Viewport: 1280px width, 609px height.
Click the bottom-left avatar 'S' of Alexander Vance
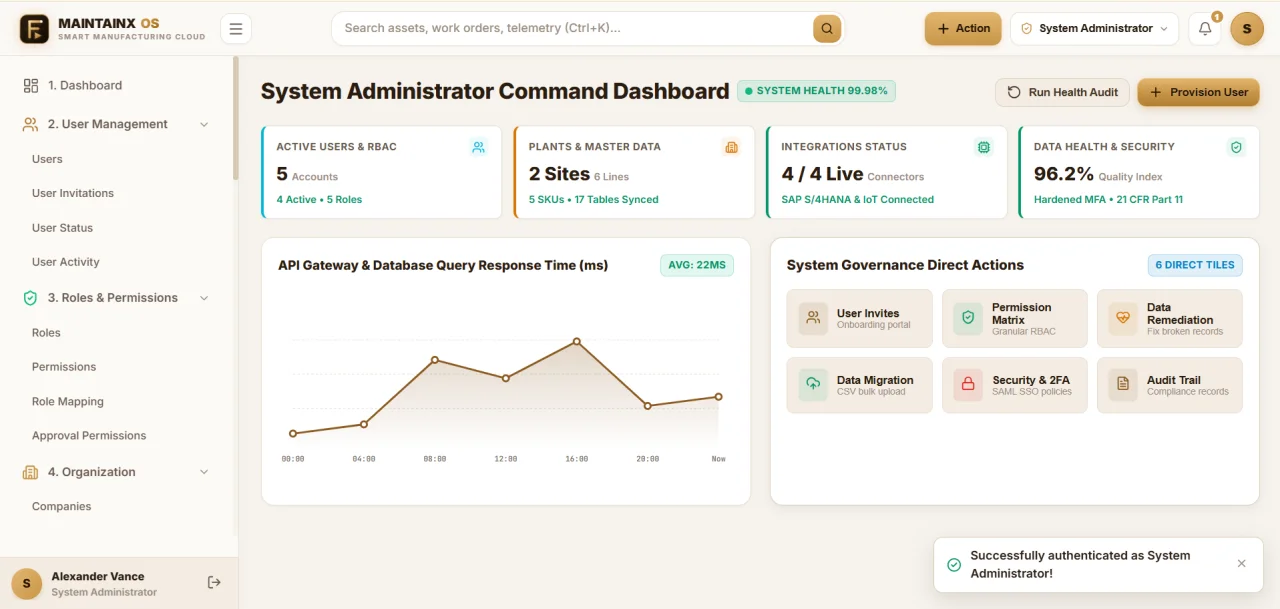(27, 584)
